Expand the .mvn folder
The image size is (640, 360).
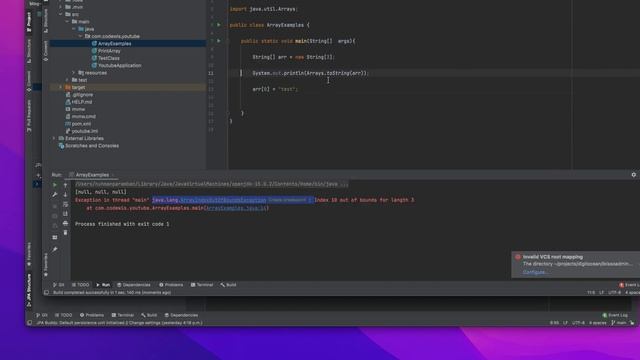click(61, 7)
